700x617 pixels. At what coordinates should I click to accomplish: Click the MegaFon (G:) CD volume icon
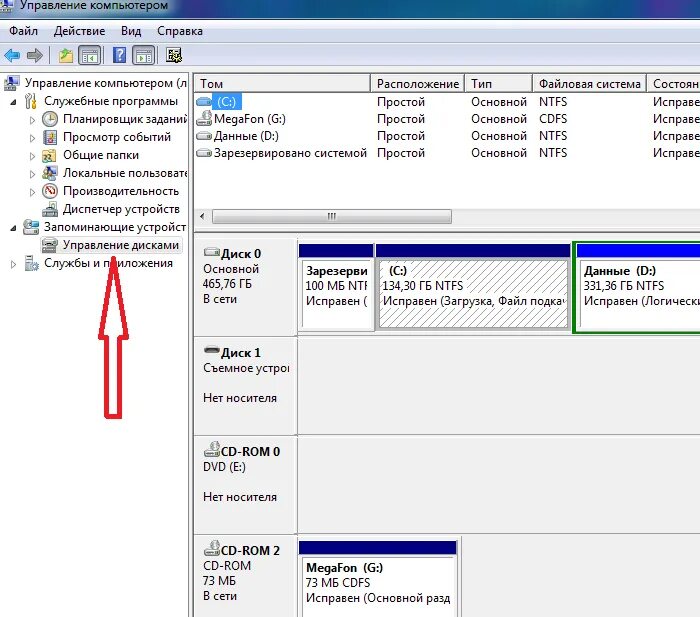pos(204,118)
